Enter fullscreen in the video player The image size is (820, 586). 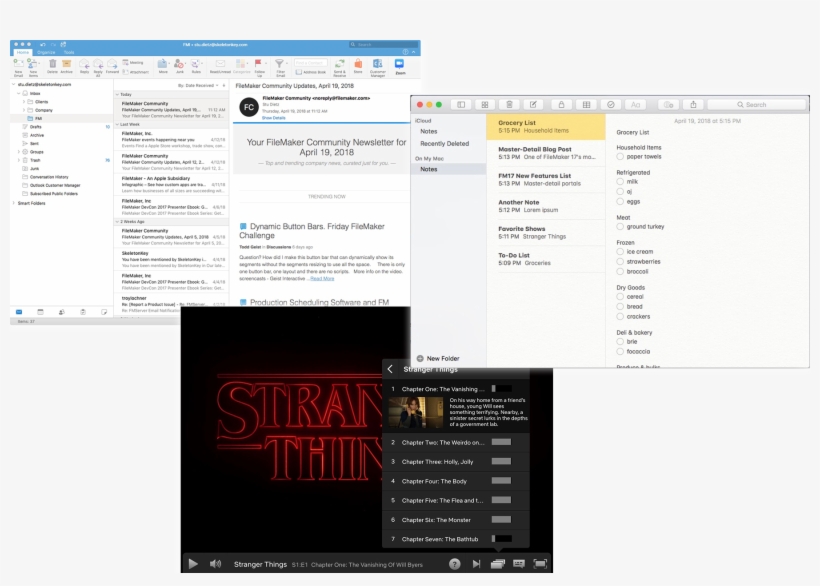[541, 564]
